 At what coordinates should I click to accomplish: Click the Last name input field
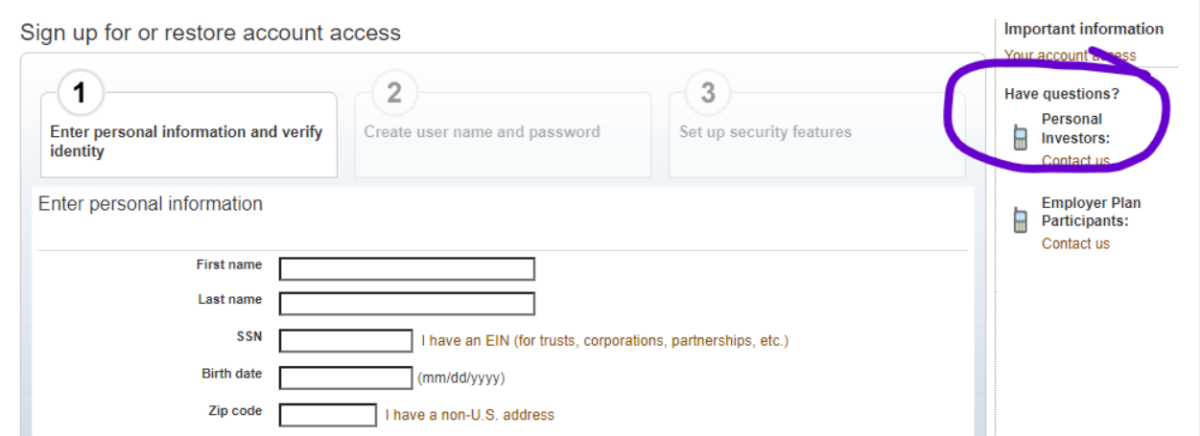coord(407,303)
